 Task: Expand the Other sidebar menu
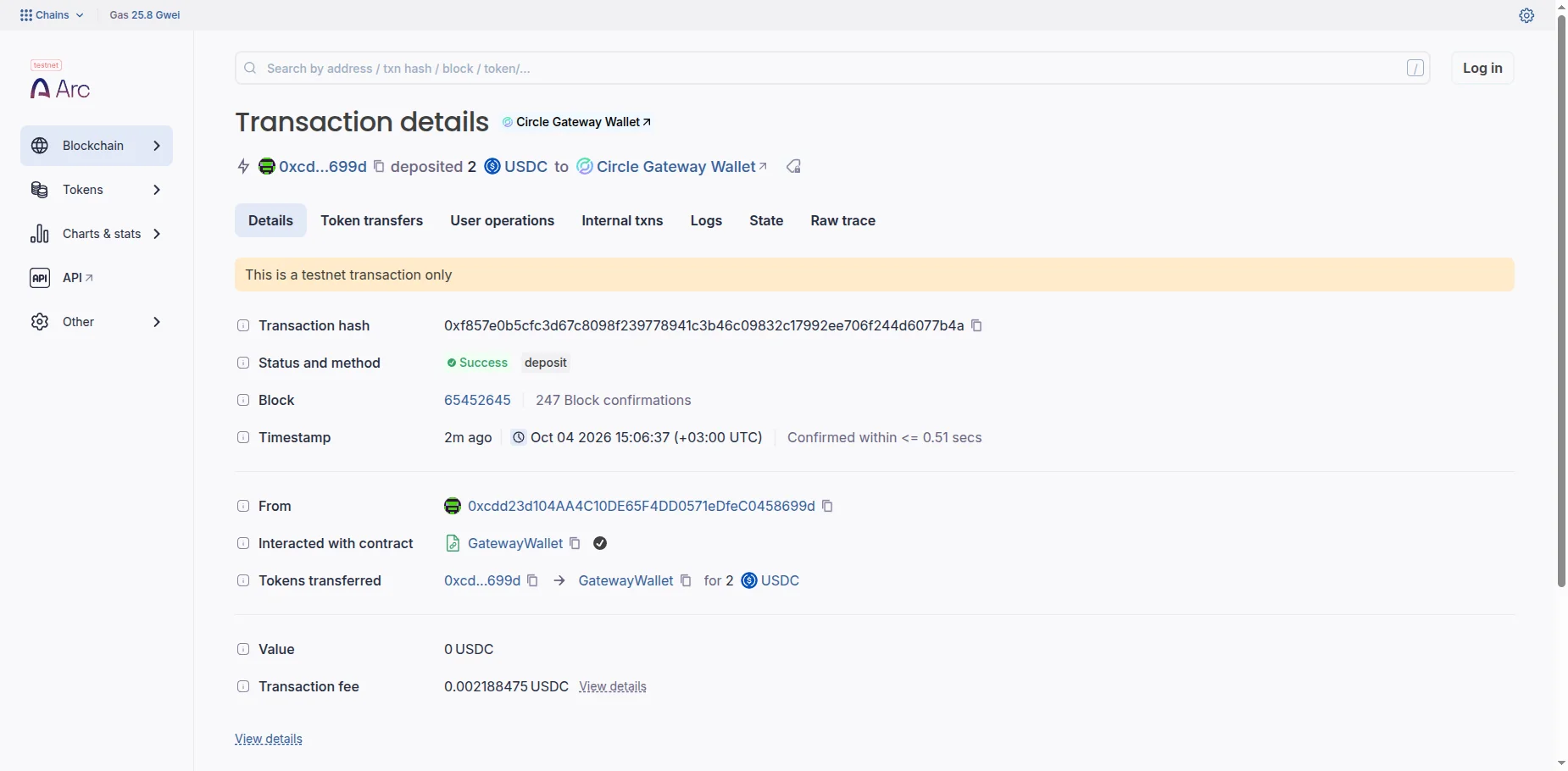click(97, 322)
